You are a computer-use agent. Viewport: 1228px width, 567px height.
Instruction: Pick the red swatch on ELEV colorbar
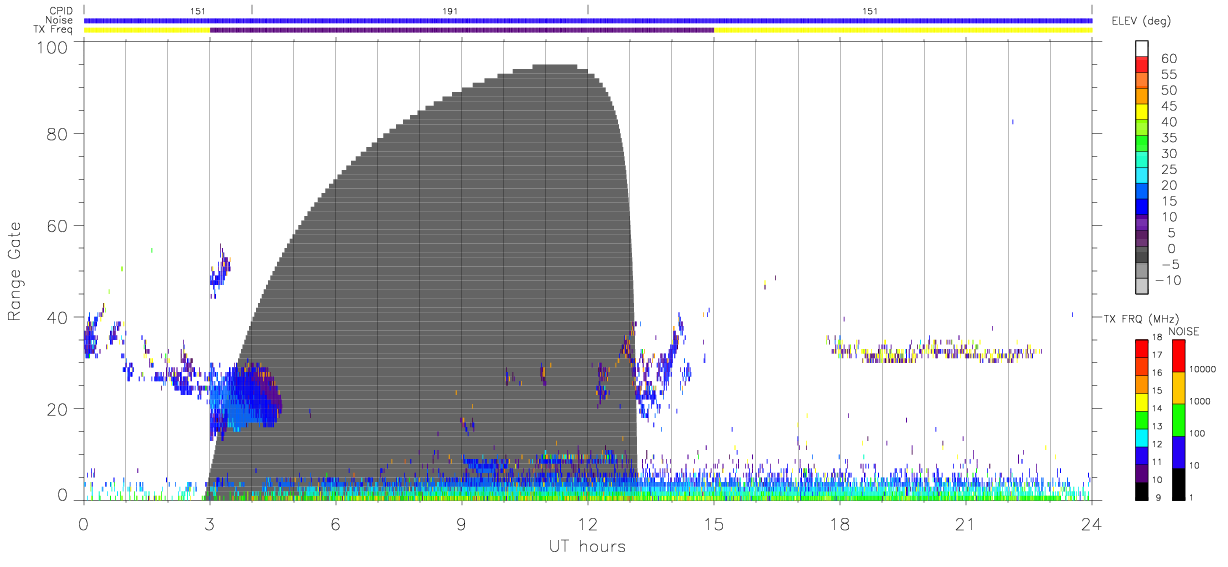point(1141,64)
